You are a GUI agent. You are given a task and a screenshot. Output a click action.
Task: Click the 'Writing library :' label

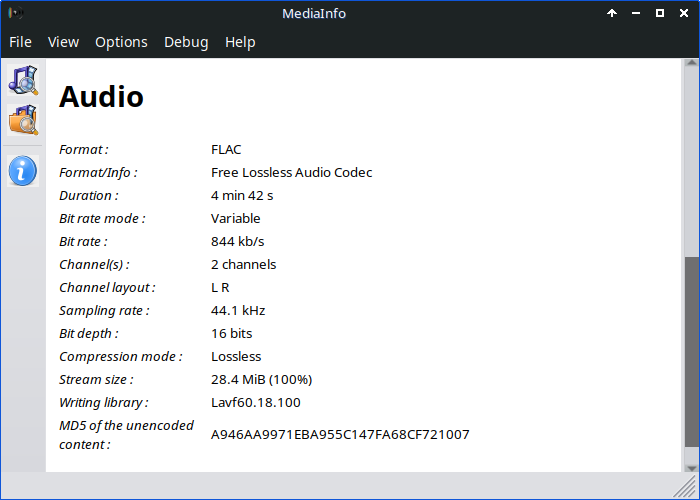(104, 402)
